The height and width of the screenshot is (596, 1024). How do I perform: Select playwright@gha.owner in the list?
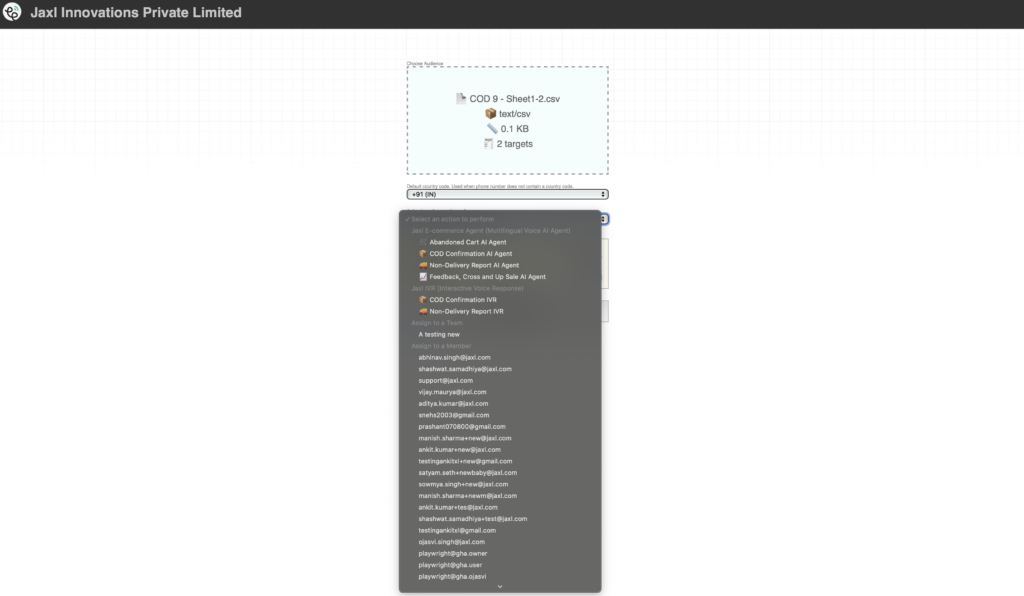[x=452, y=553]
